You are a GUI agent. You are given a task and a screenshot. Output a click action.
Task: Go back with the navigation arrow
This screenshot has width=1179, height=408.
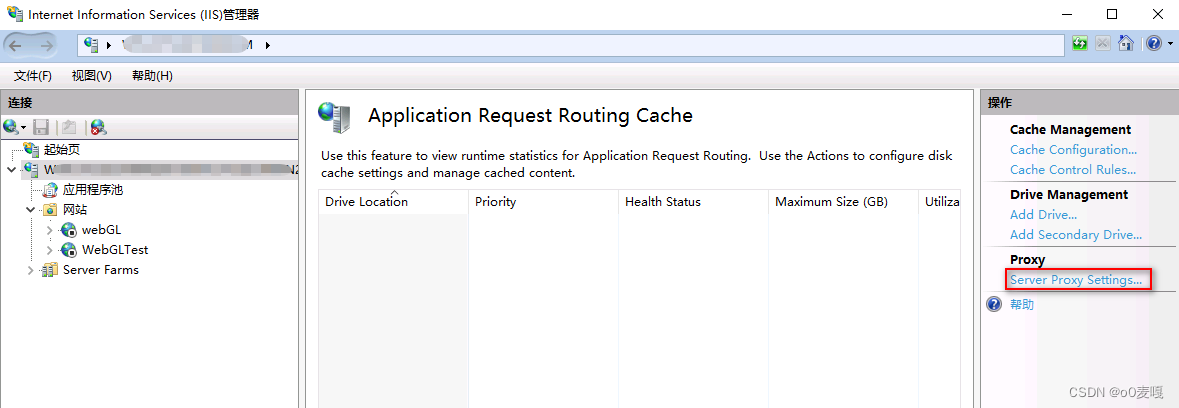point(16,45)
